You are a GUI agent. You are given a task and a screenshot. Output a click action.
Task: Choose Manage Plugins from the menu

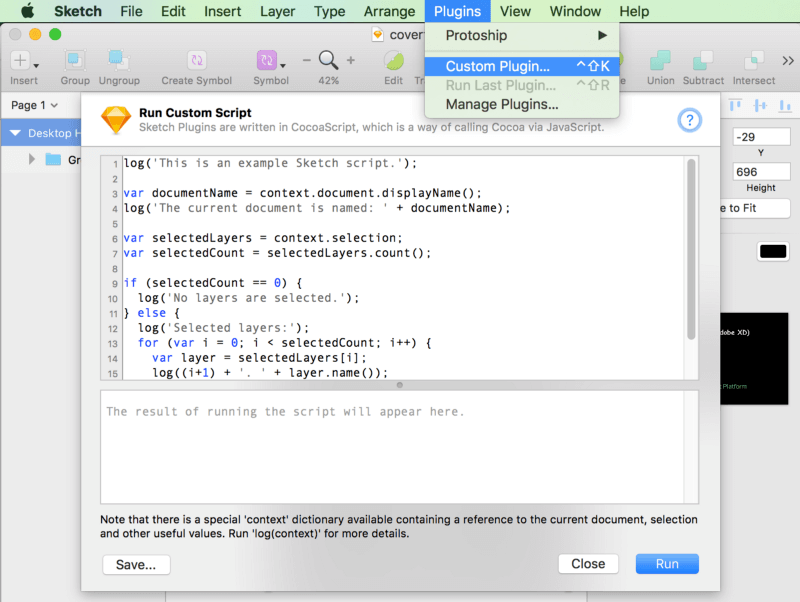500,104
